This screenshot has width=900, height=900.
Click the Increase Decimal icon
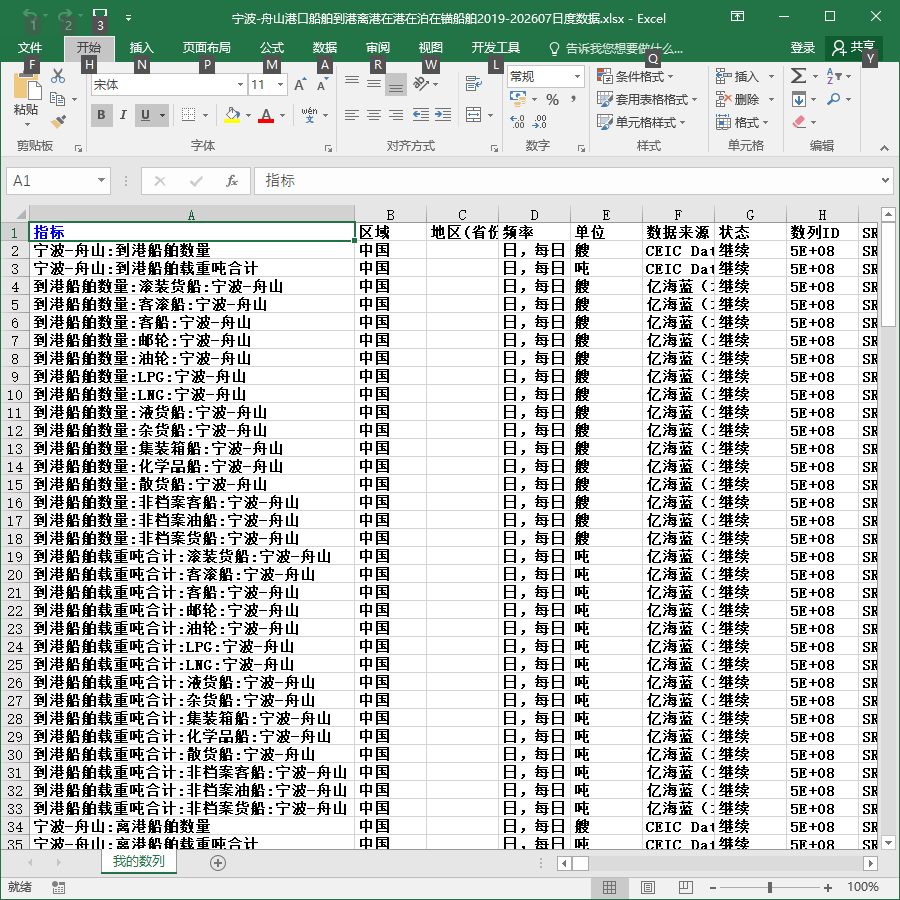[x=517, y=121]
